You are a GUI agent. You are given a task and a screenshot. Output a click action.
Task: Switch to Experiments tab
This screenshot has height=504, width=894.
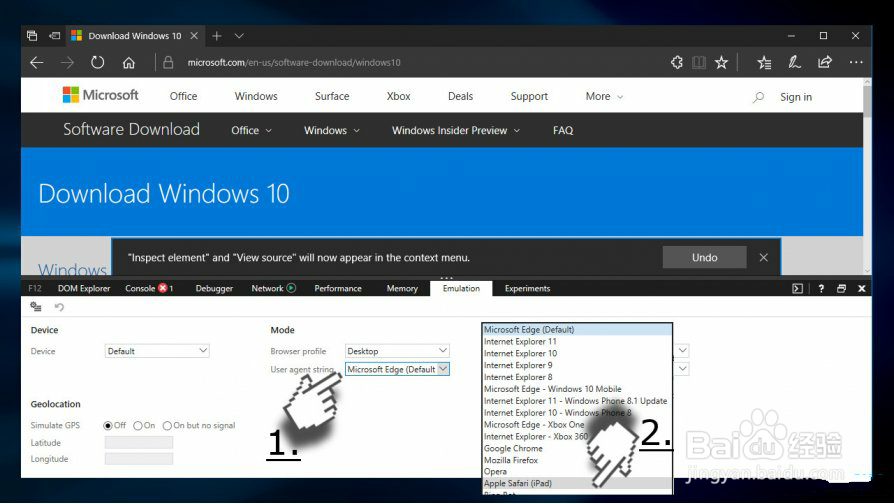527,288
